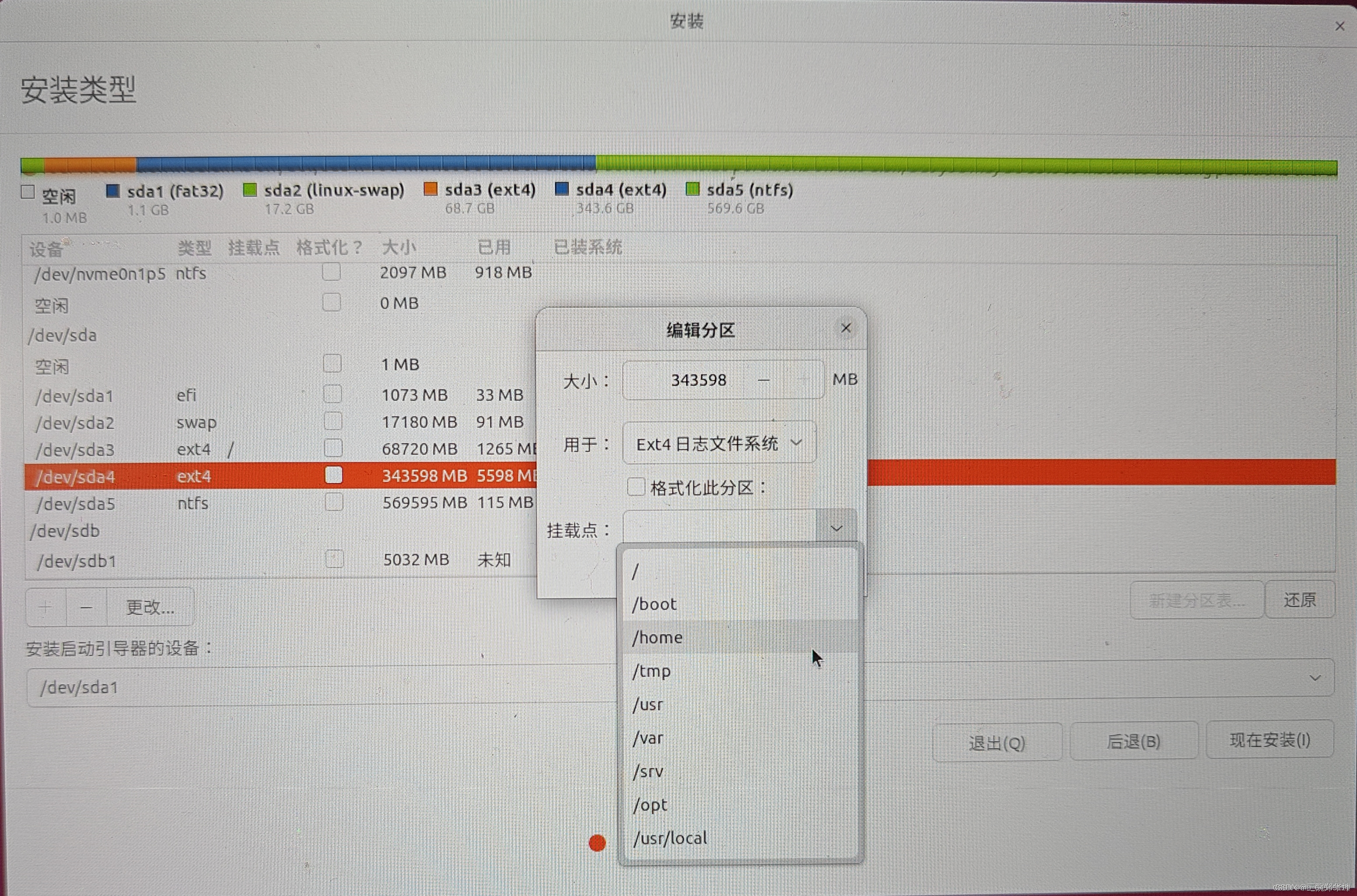Open the Ext4 日志文件系统 dropdown
This screenshot has height=896, width=1357.
click(x=719, y=443)
